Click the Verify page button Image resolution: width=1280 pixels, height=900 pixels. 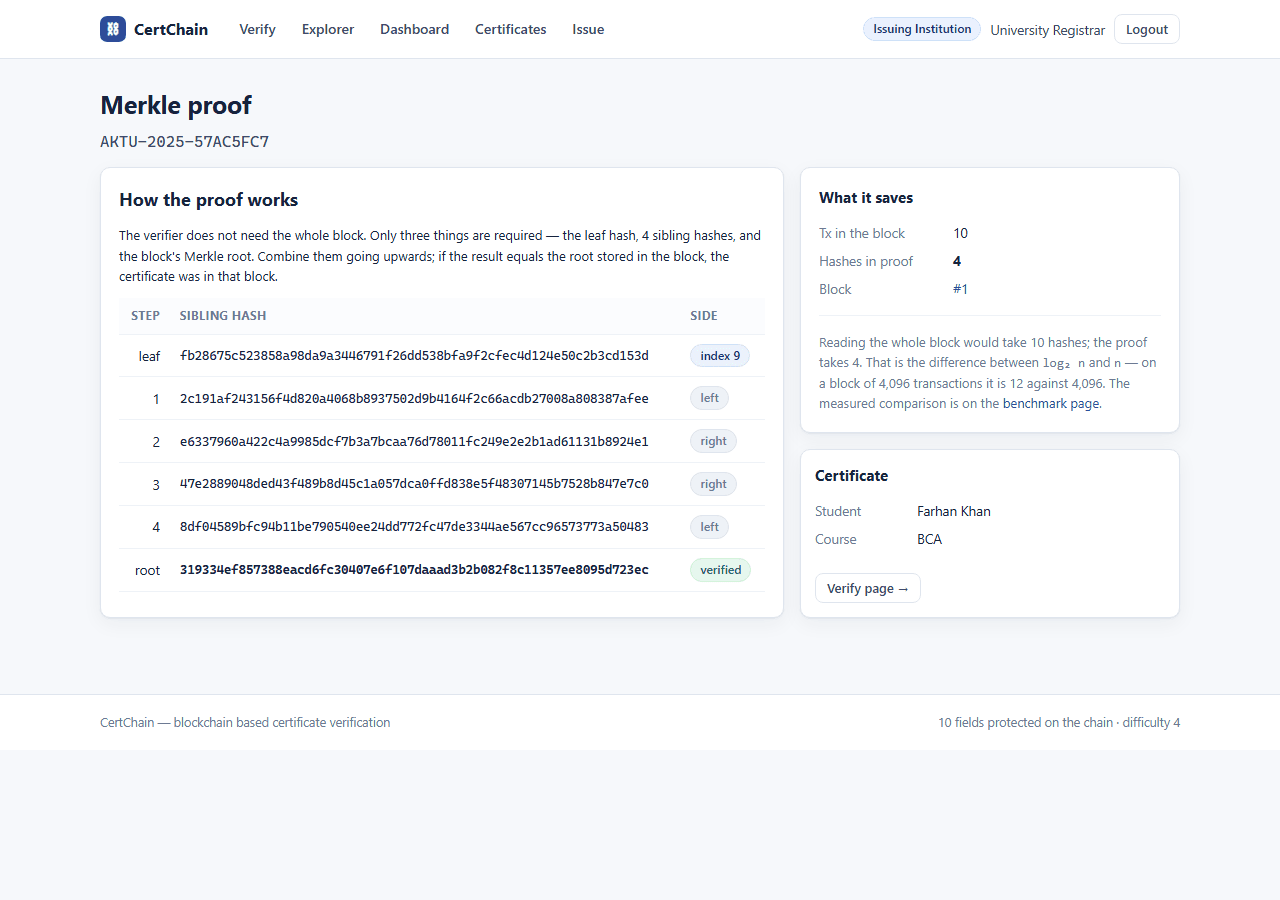coord(868,588)
